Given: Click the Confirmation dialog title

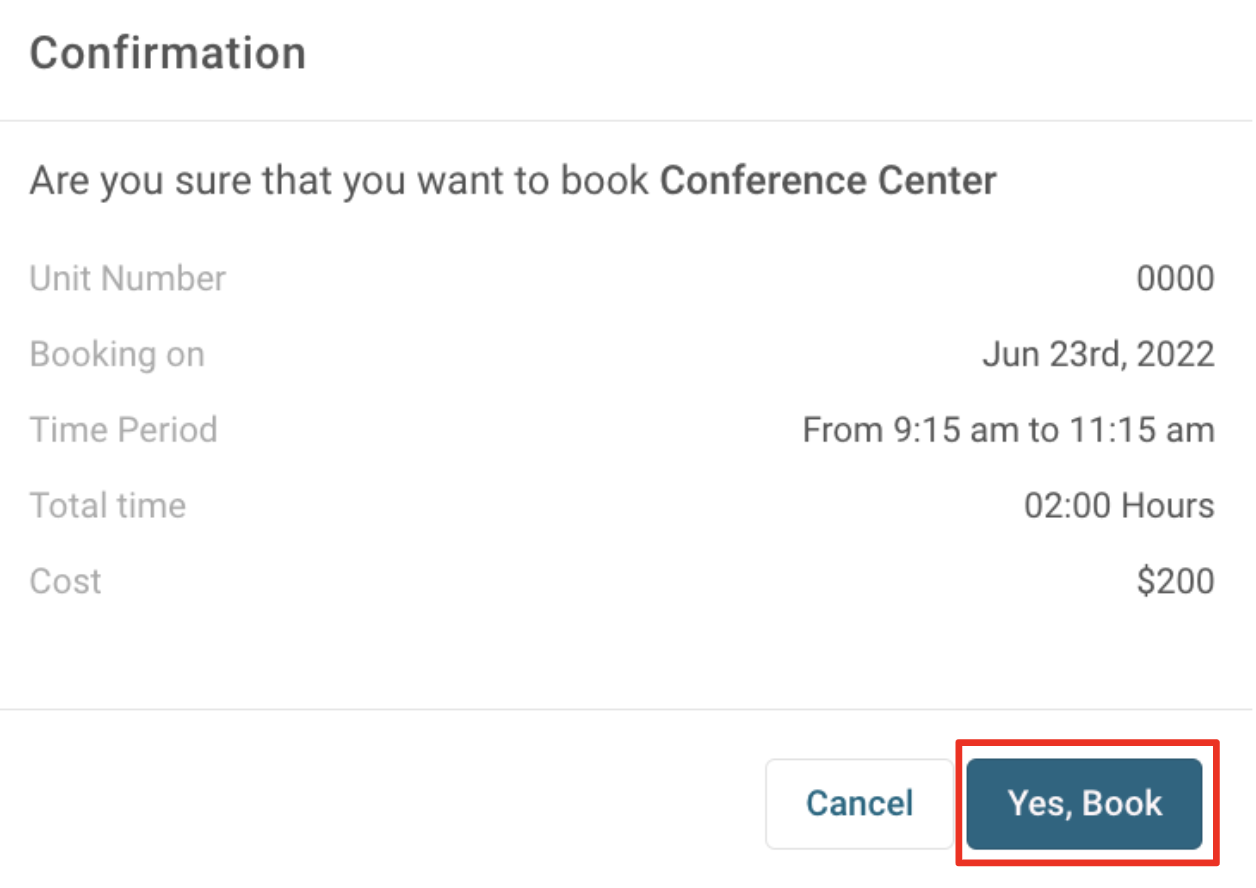Looking at the screenshot, I should [167, 53].
